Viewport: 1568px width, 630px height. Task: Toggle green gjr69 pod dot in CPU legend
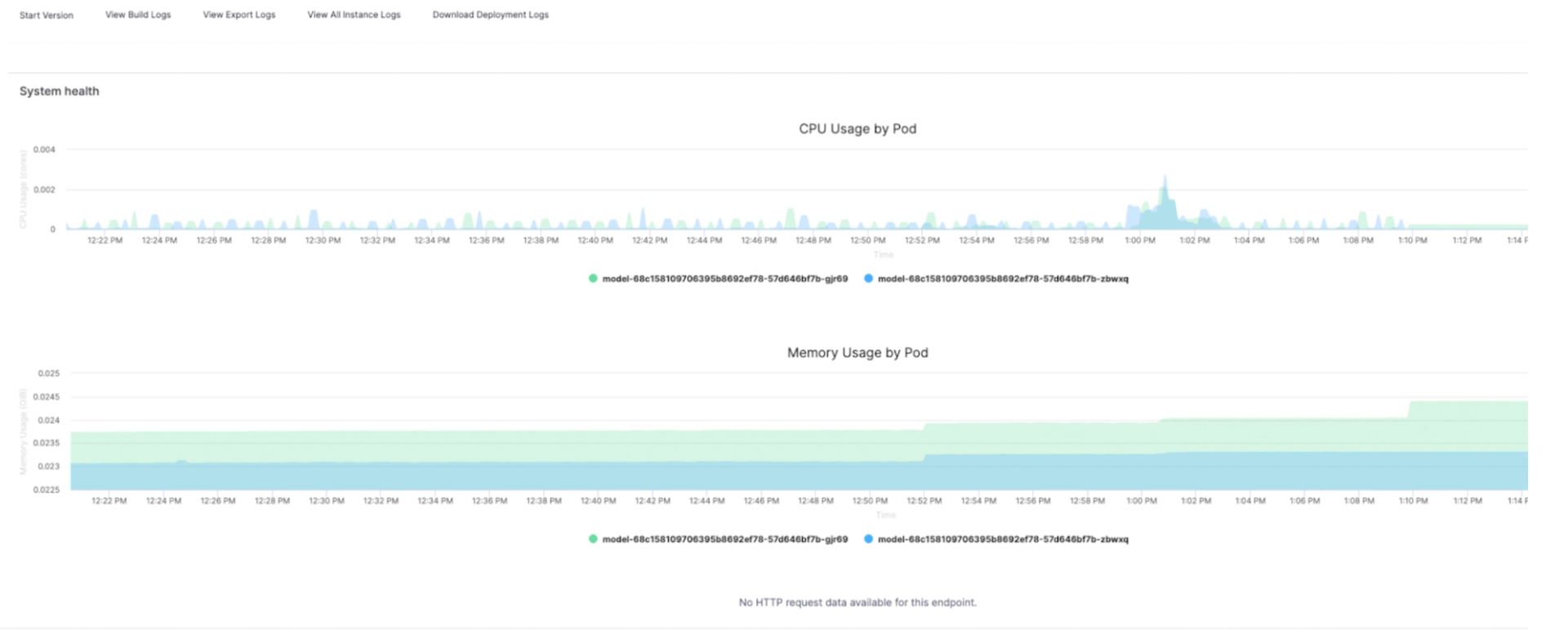pos(593,279)
